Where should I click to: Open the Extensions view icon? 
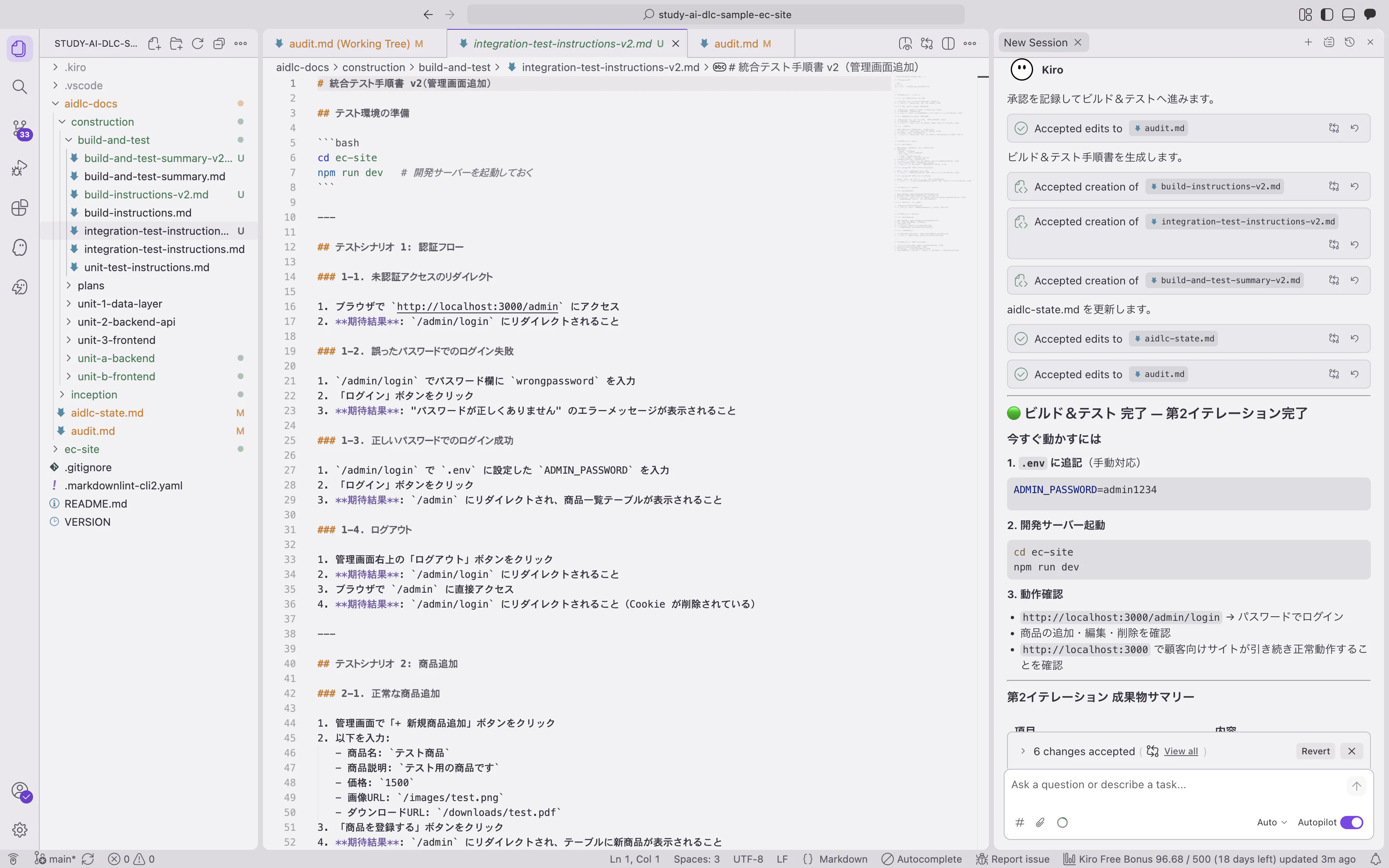click(x=19, y=207)
